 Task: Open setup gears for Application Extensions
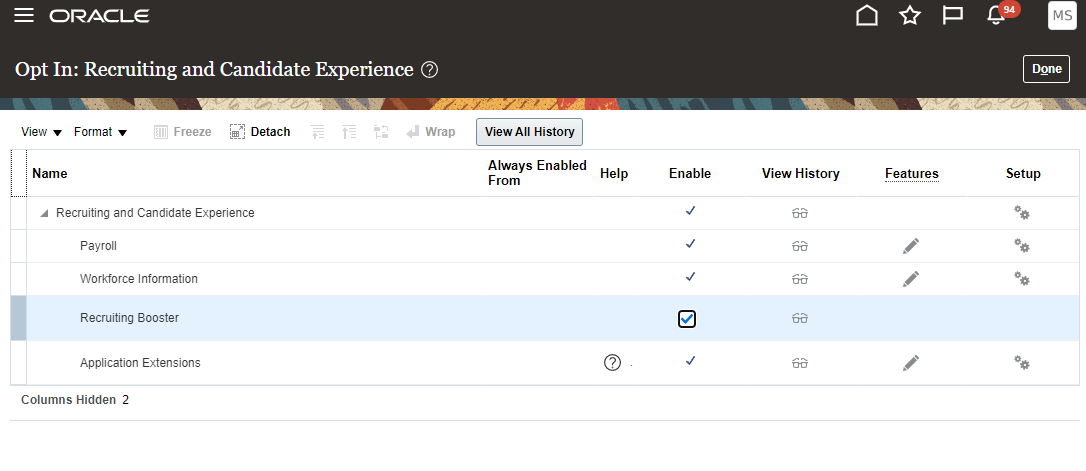(x=1021, y=363)
